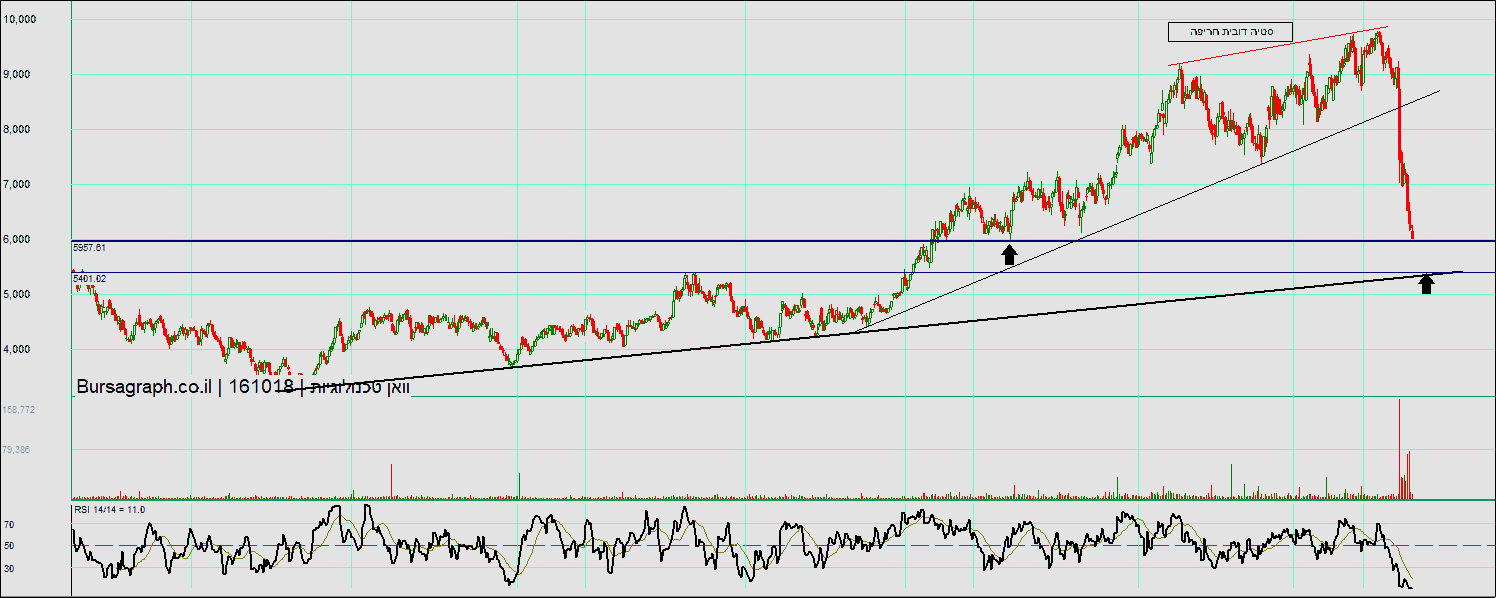Click the 5957.61 price level label
The image size is (1496, 598).
pos(89,246)
